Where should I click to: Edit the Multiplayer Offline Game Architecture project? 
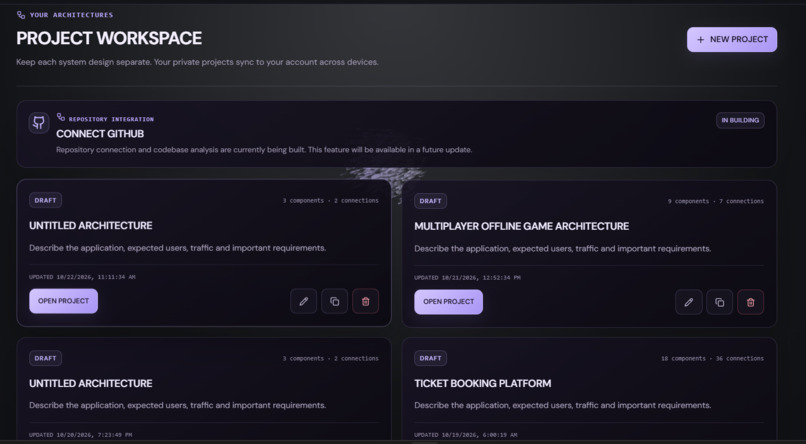688,302
